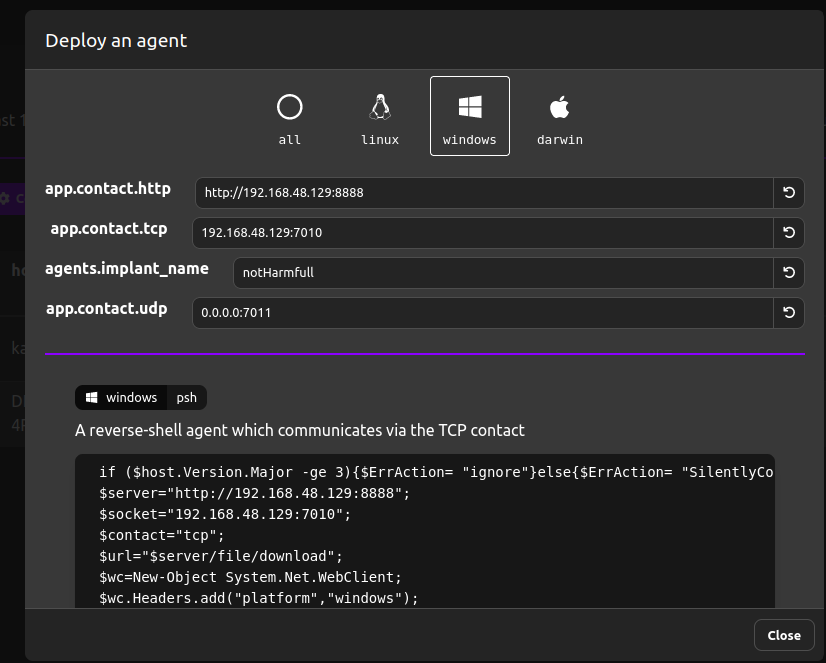Reset the app.contact.udp field value
This screenshot has width=826, height=663.
(x=789, y=313)
